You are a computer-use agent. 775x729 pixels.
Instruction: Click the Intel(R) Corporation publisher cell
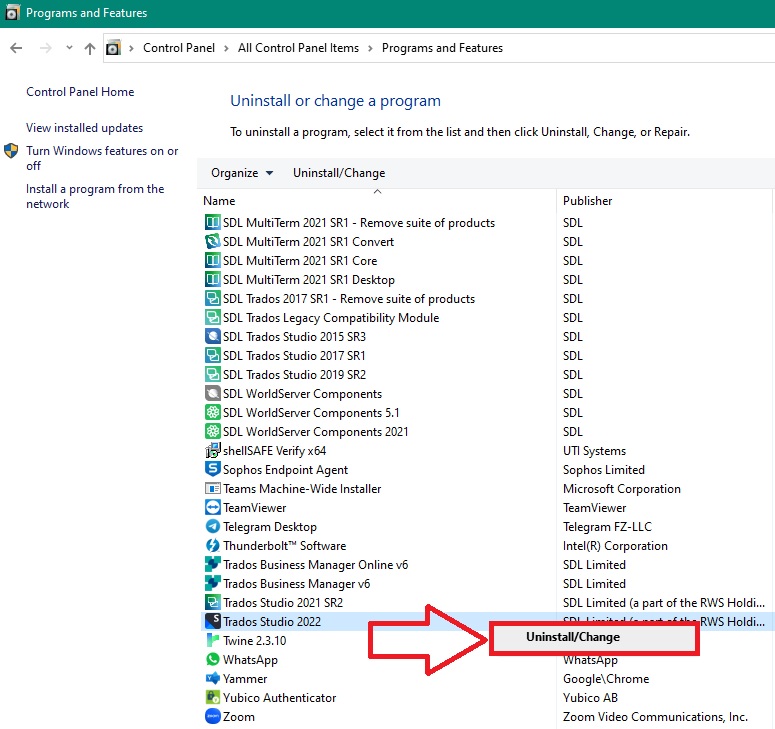[615, 546]
